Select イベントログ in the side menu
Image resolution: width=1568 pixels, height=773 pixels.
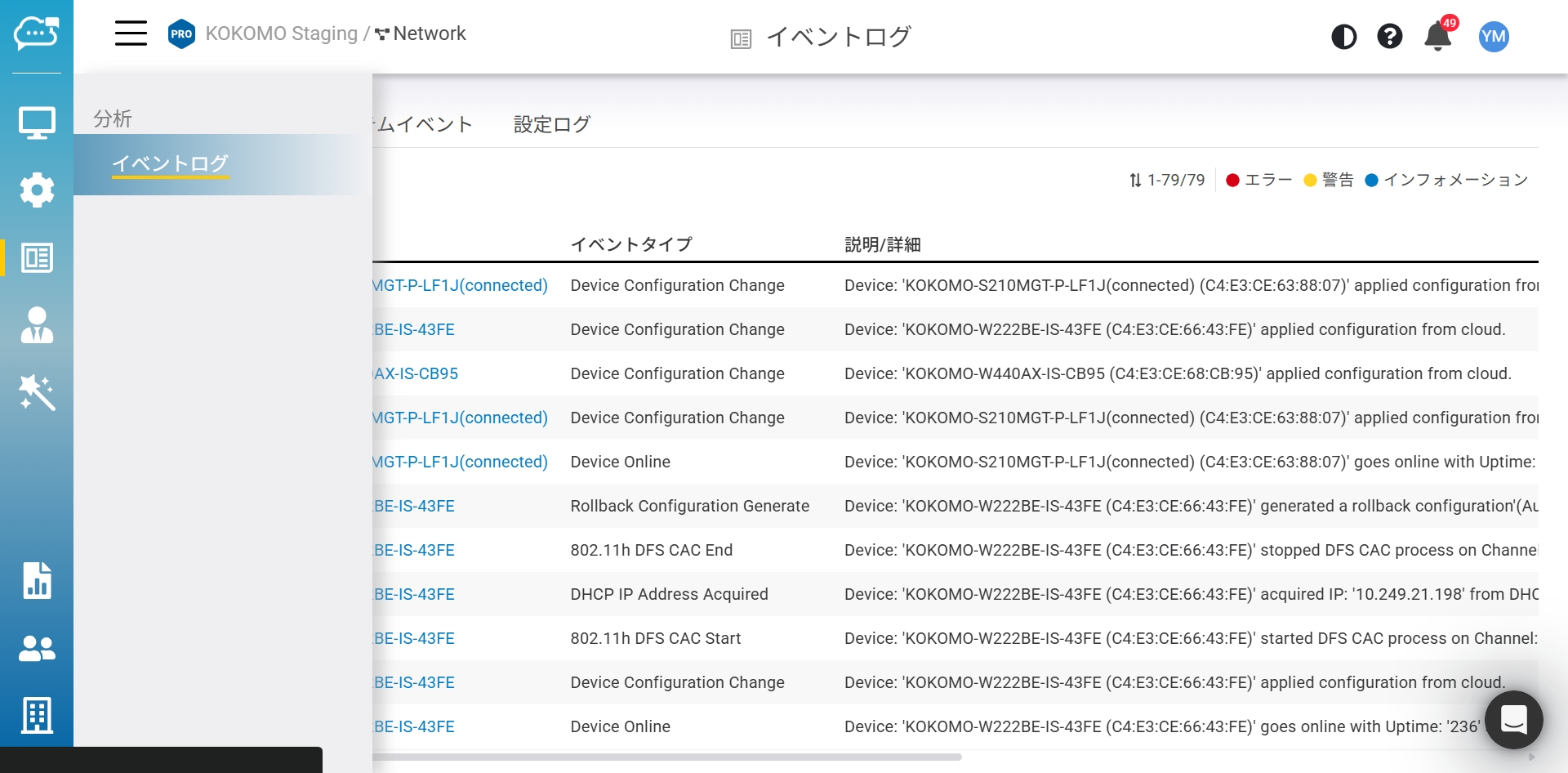pos(170,163)
